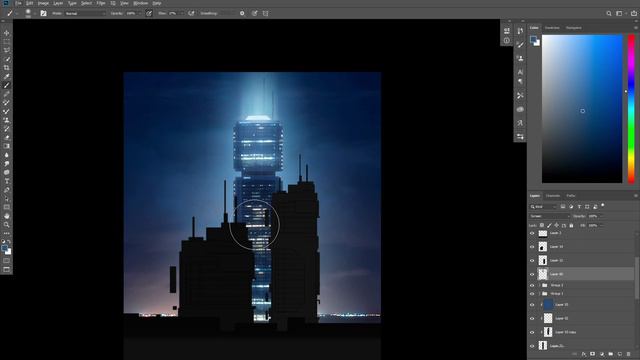Hide the topmost visible layer in the list
Image resolution: width=640 pixels, height=360 pixels.
point(532,233)
